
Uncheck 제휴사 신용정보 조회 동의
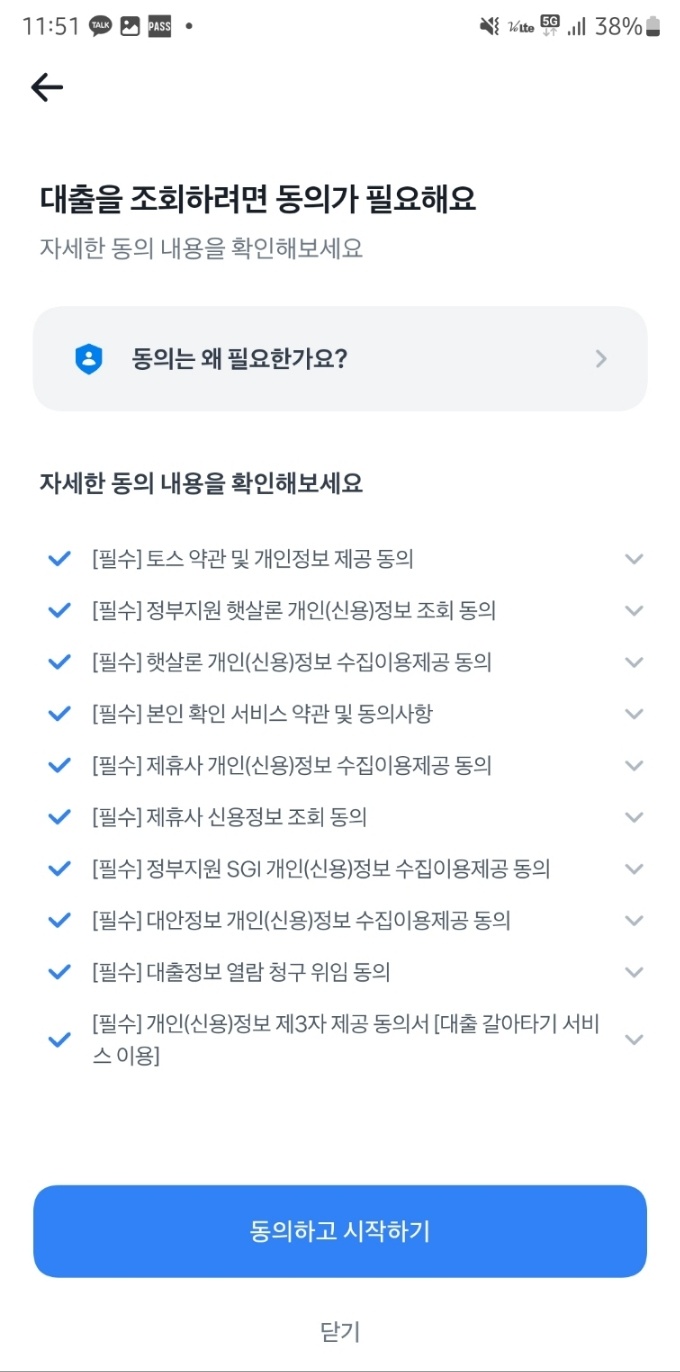(58, 817)
